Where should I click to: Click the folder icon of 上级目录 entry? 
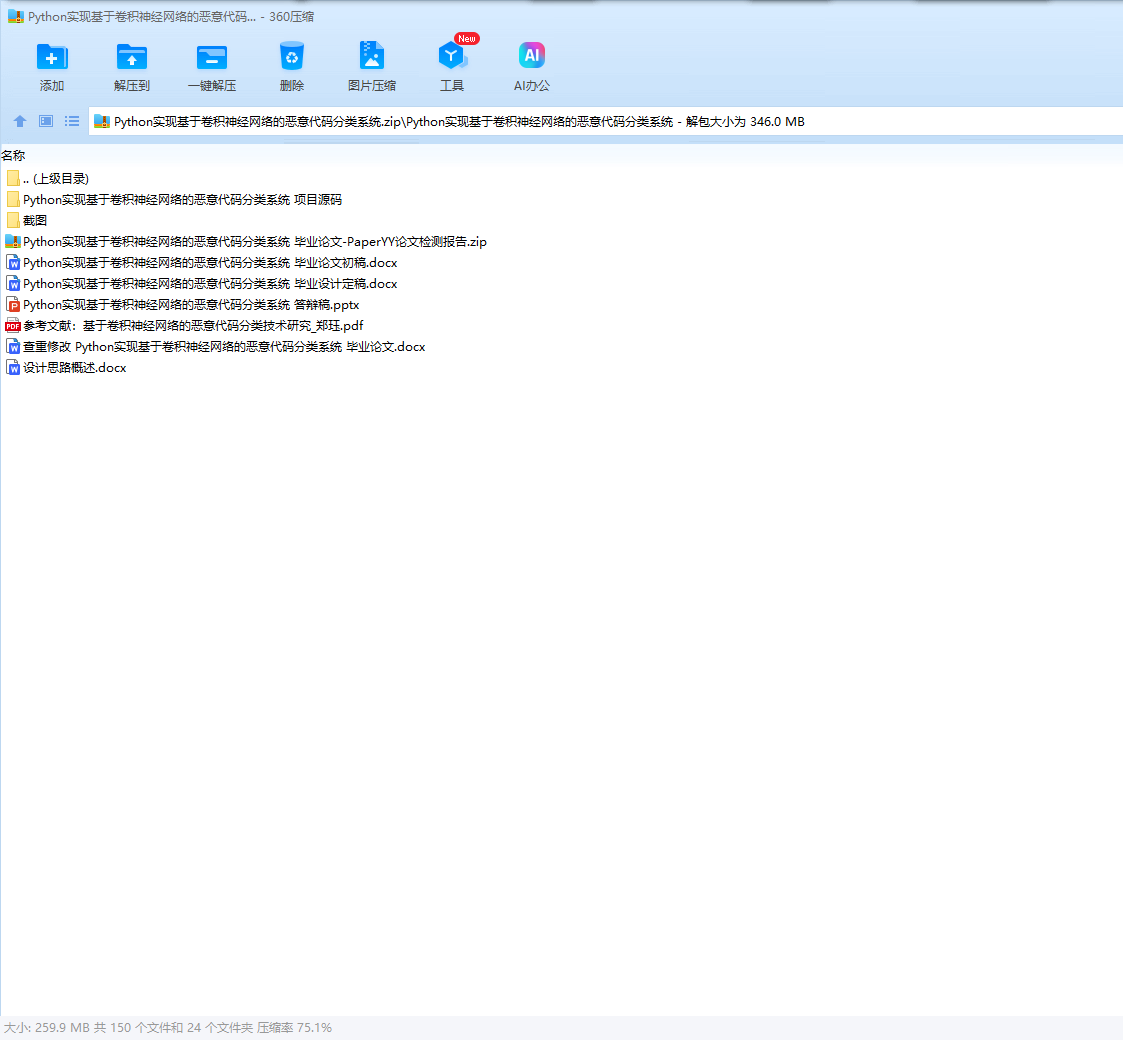(13, 178)
